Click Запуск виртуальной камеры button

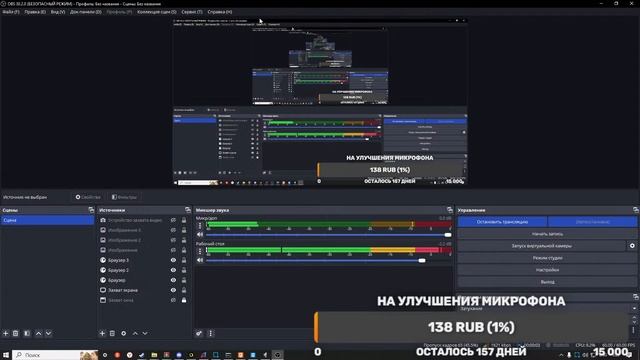coord(542,246)
